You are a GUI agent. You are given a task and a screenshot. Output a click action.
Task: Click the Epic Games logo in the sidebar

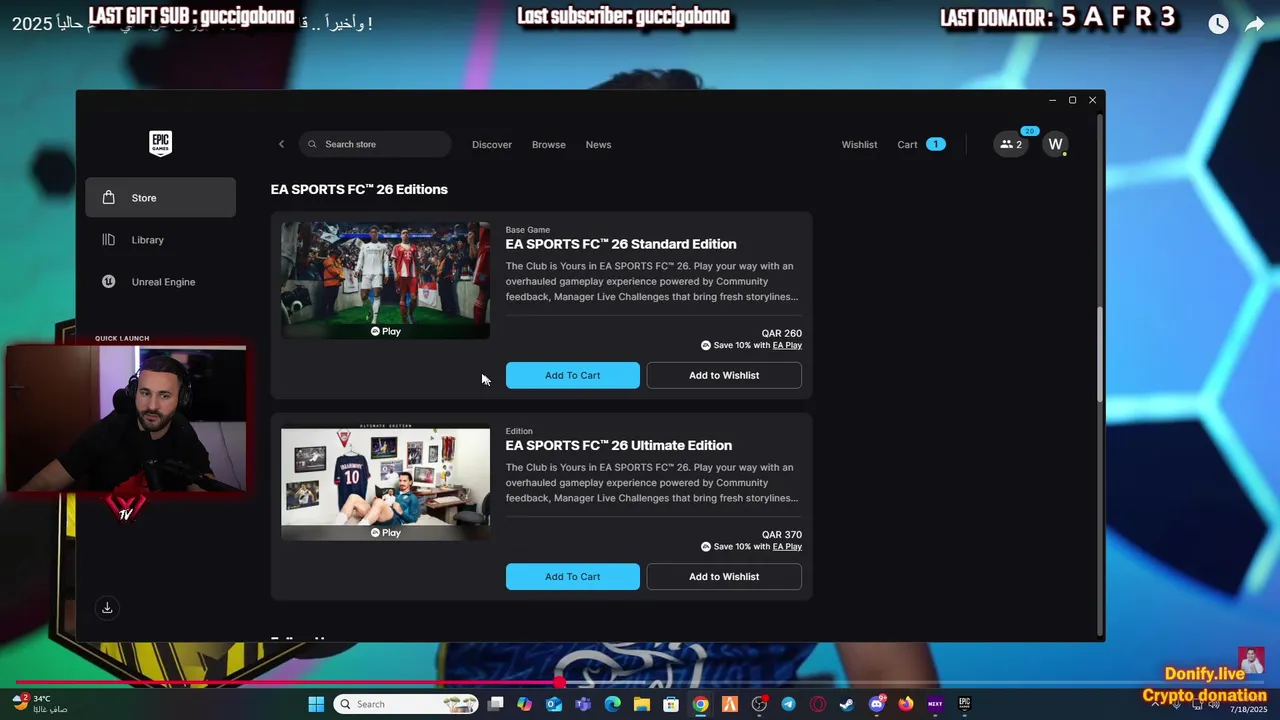[x=160, y=143]
